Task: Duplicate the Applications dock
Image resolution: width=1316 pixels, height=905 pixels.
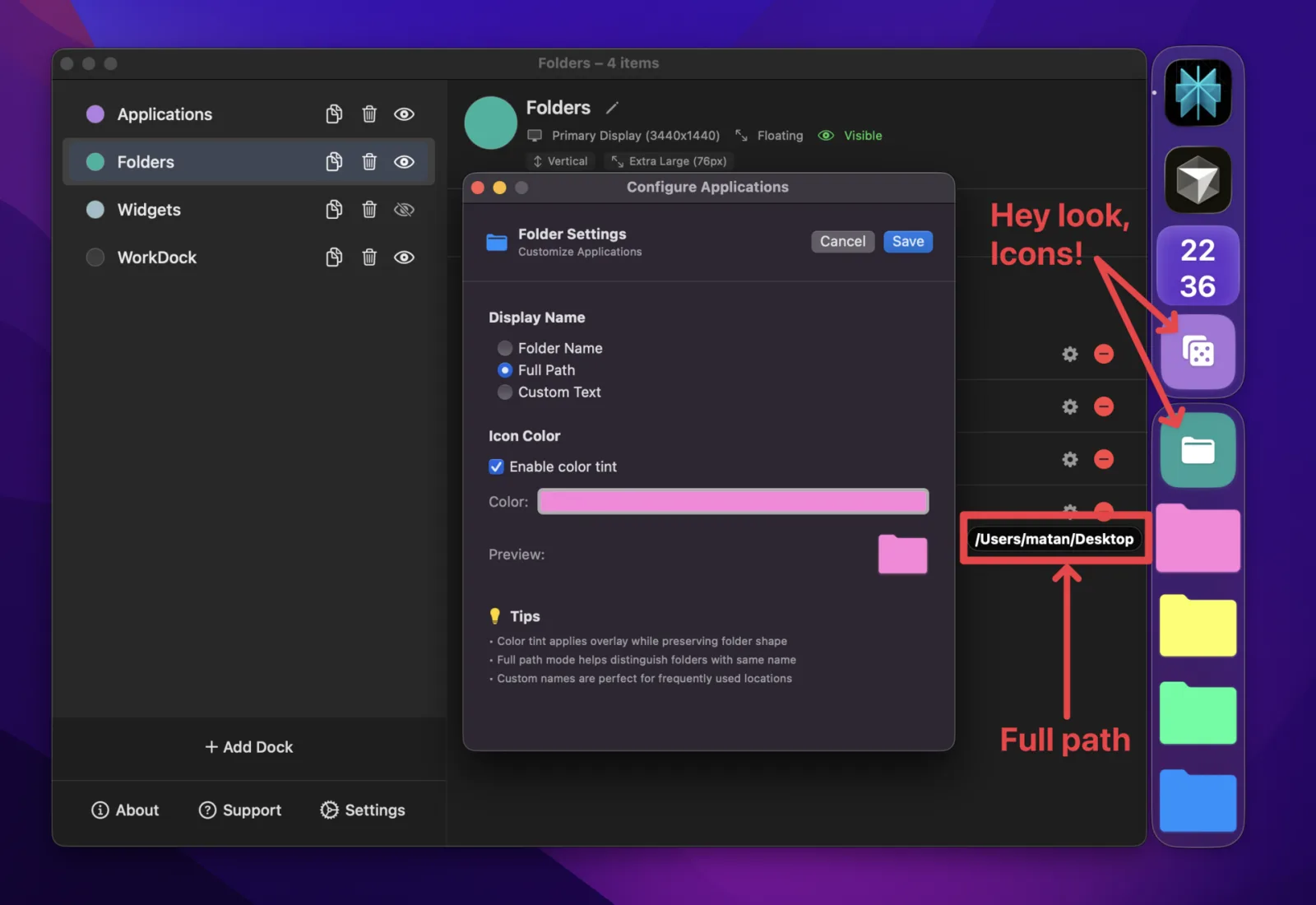Action: [x=334, y=114]
